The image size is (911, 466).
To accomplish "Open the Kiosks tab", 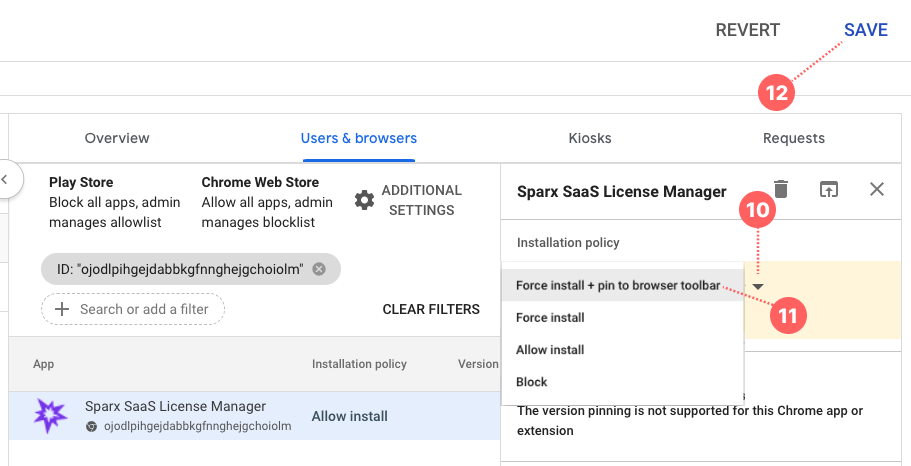I will point(590,138).
